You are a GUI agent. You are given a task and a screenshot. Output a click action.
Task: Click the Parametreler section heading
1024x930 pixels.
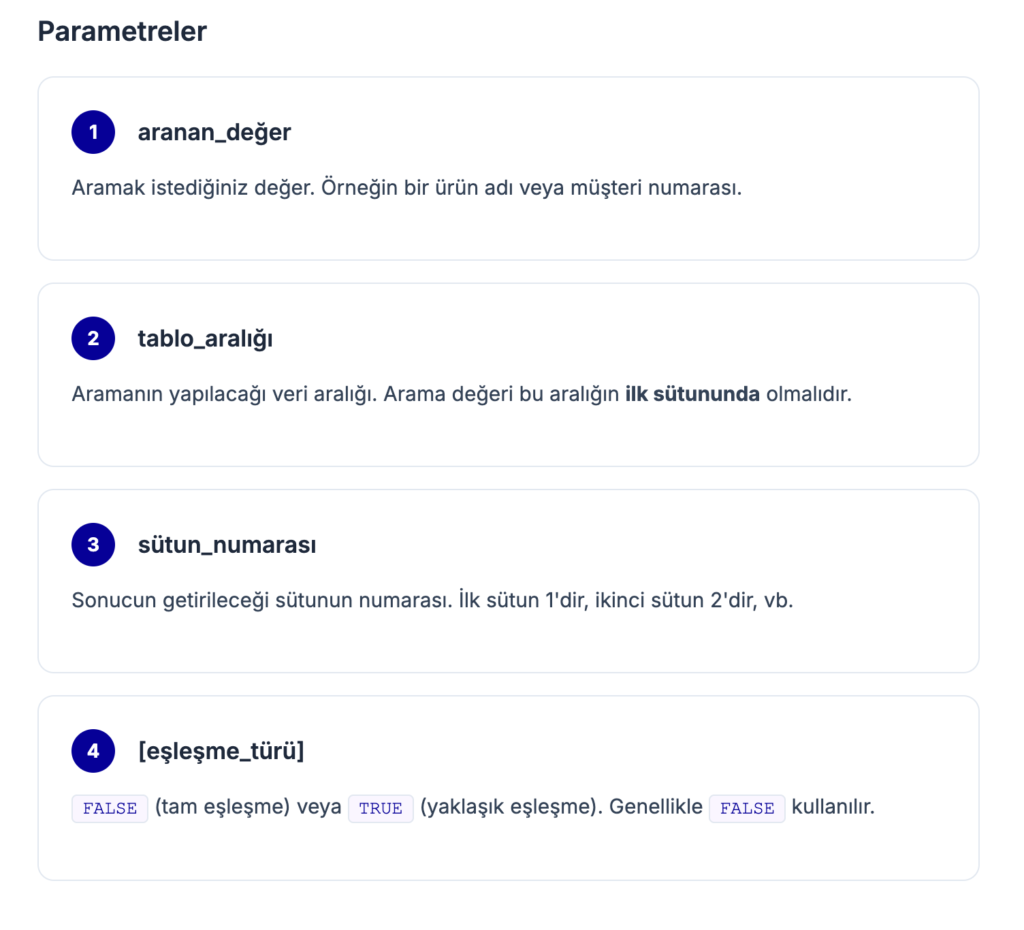point(122,31)
